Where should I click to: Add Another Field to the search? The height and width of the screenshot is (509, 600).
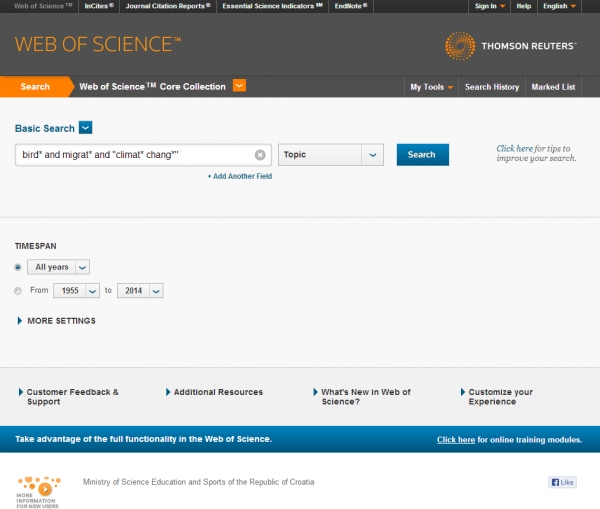click(240, 176)
